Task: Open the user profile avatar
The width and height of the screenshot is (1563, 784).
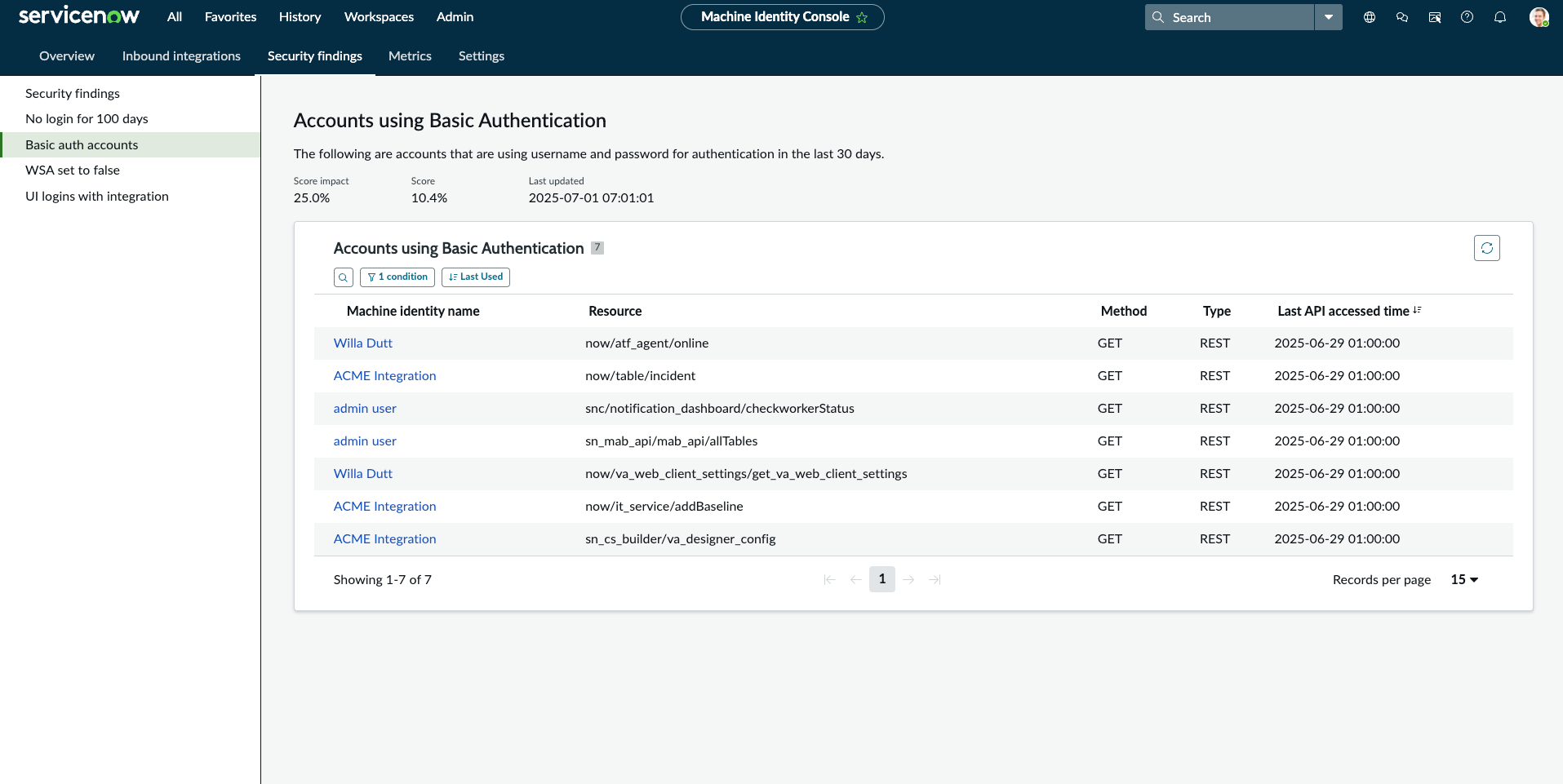Action: (x=1539, y=17)
